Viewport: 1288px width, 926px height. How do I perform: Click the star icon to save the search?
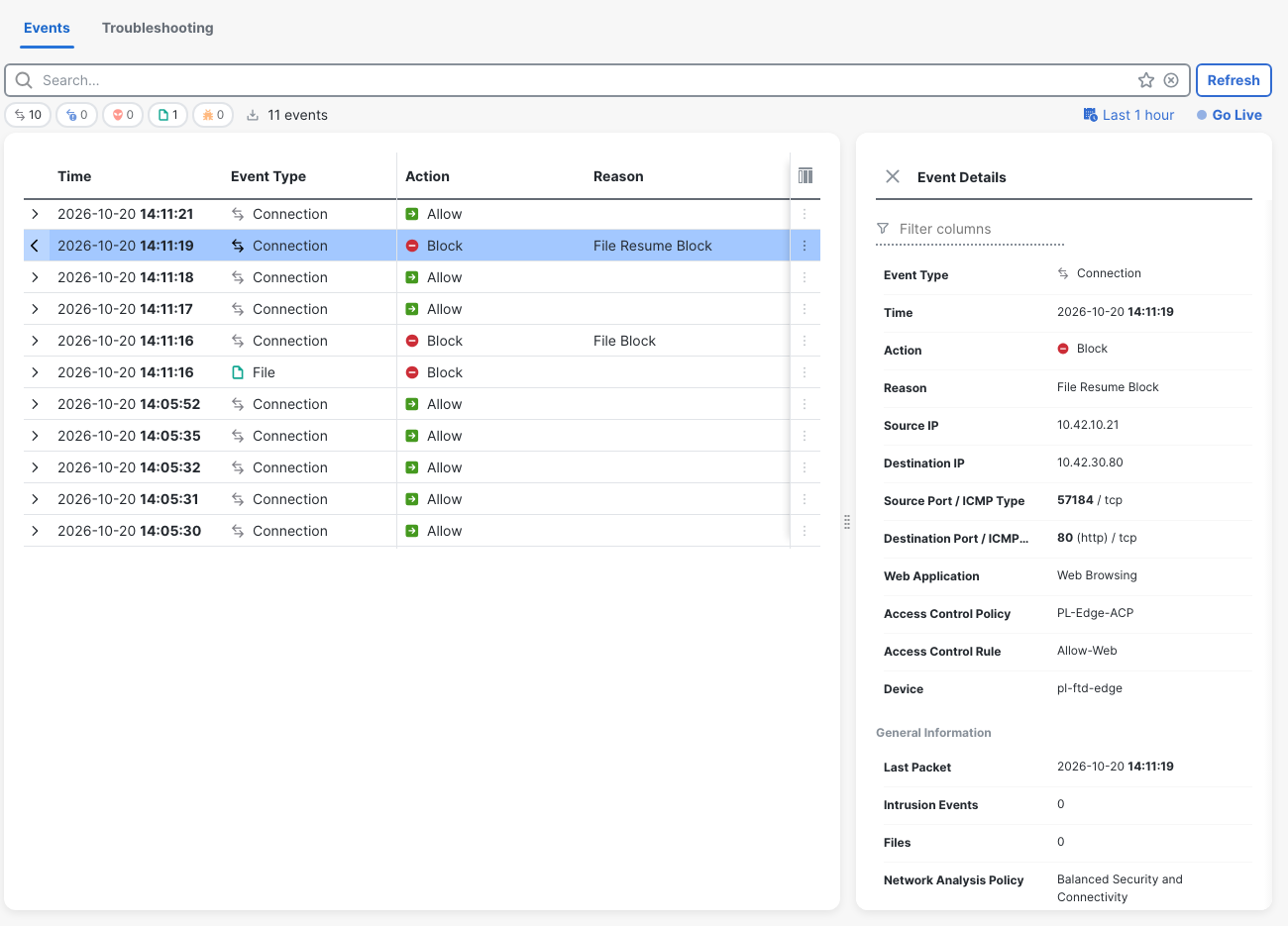[1146, 80]
